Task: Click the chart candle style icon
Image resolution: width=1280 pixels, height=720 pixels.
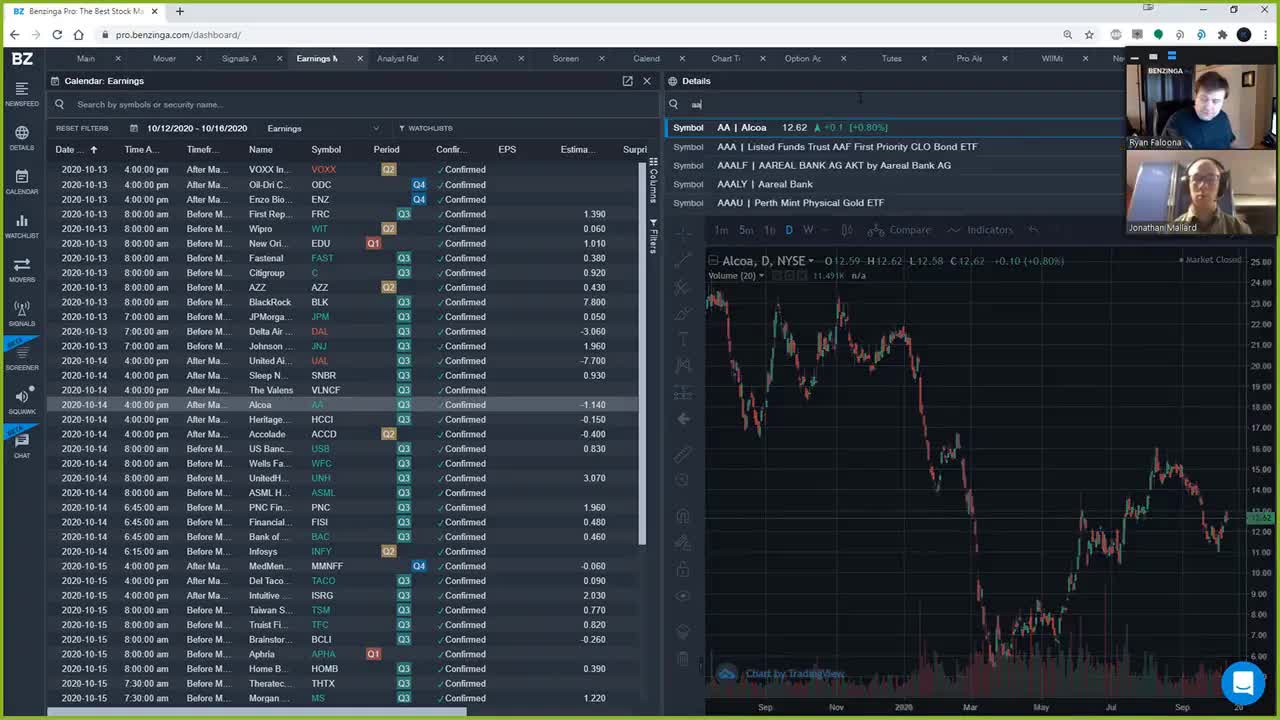Action: click(847, 230)
